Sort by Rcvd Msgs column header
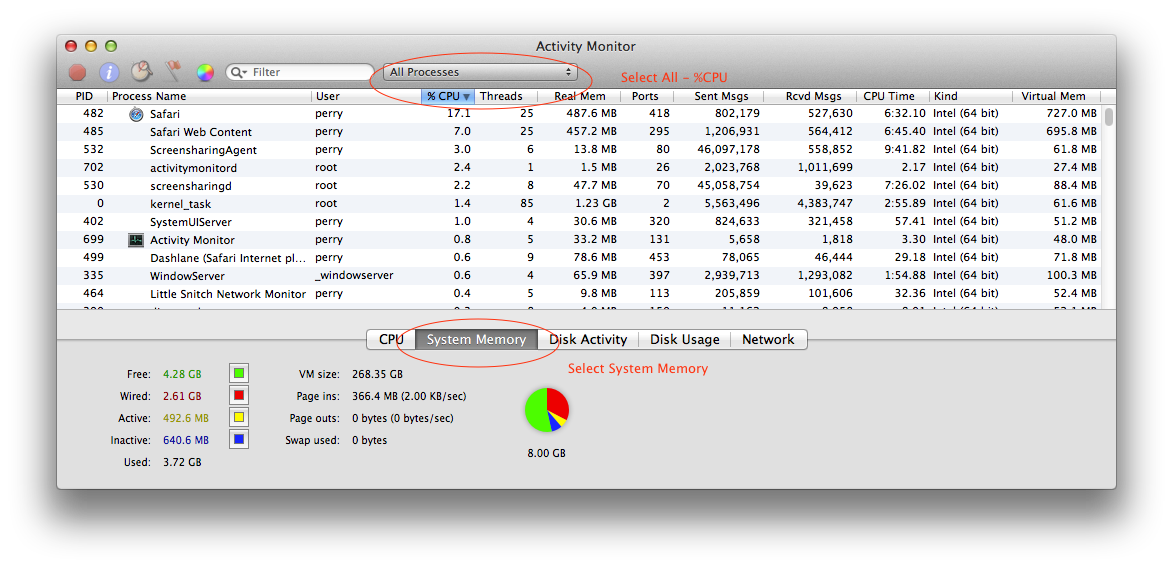This screenshot has height=568, width=1173. 812,97
